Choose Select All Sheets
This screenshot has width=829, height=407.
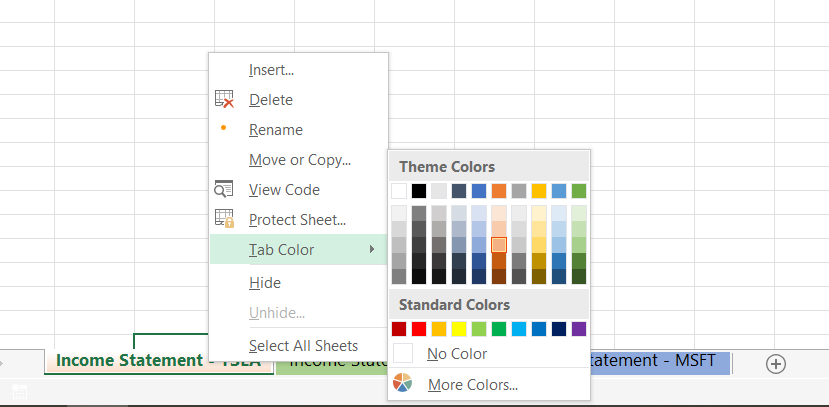tap(303, 346)
